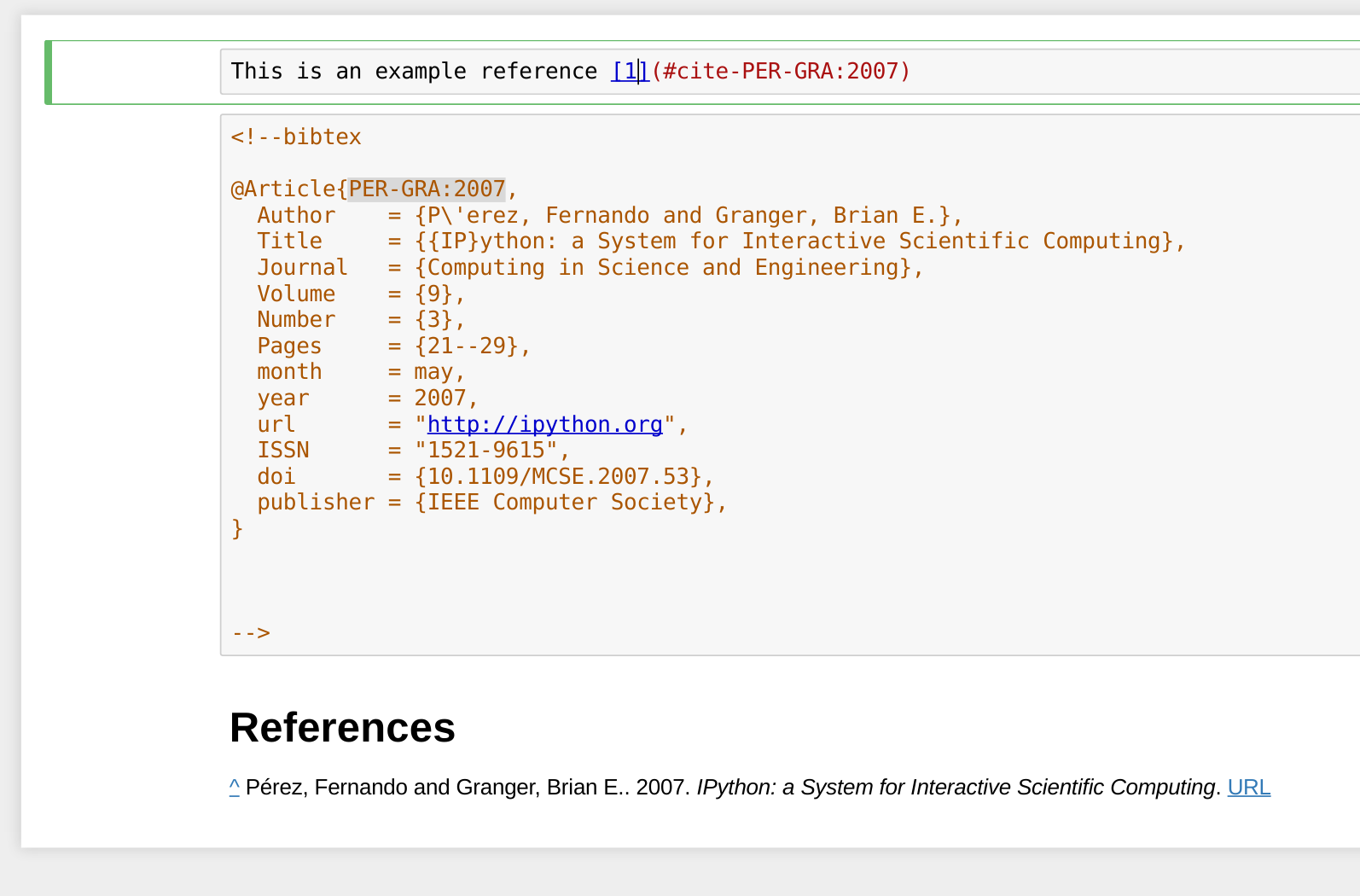The width and height of the screenshot is (1360, 896).
Task: Click the '-->' closing comment line
Action: coord(251,632)
